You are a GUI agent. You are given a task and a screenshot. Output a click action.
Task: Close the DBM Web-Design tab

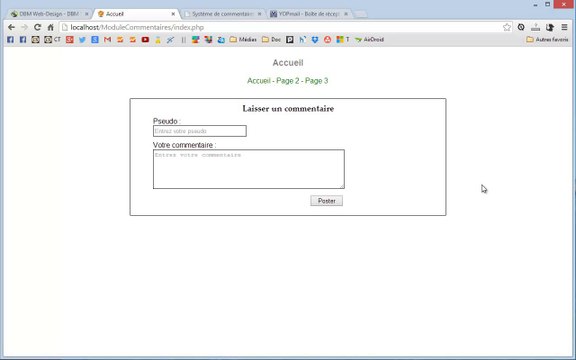[x=87, y=14]
